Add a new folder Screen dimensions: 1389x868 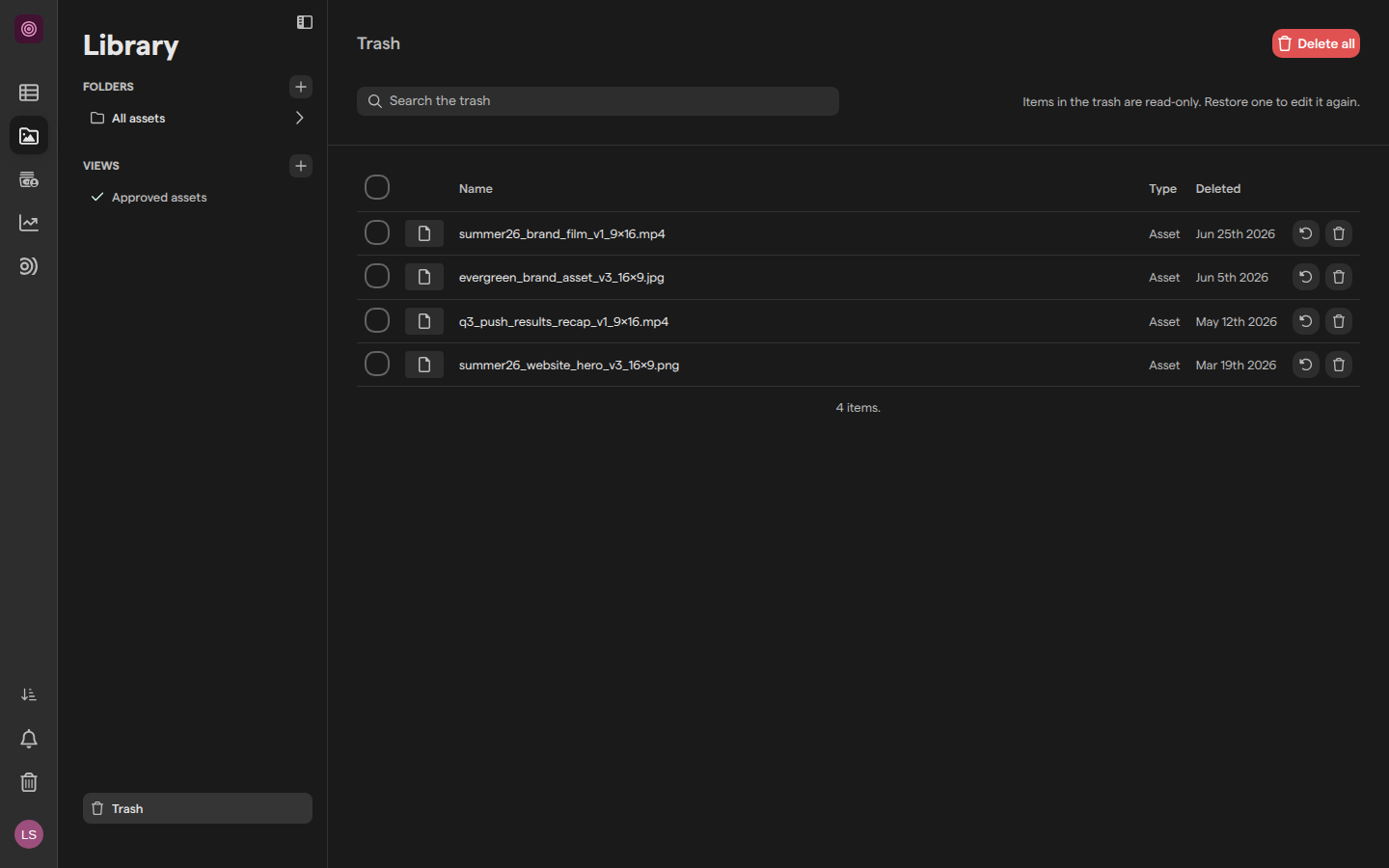point(301,87)
